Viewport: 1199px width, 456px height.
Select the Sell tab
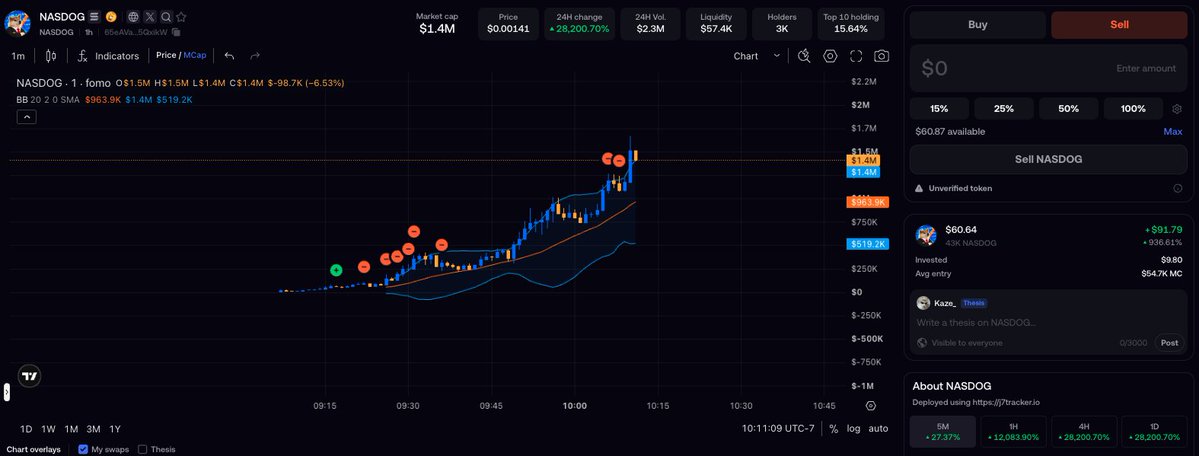1119,24
